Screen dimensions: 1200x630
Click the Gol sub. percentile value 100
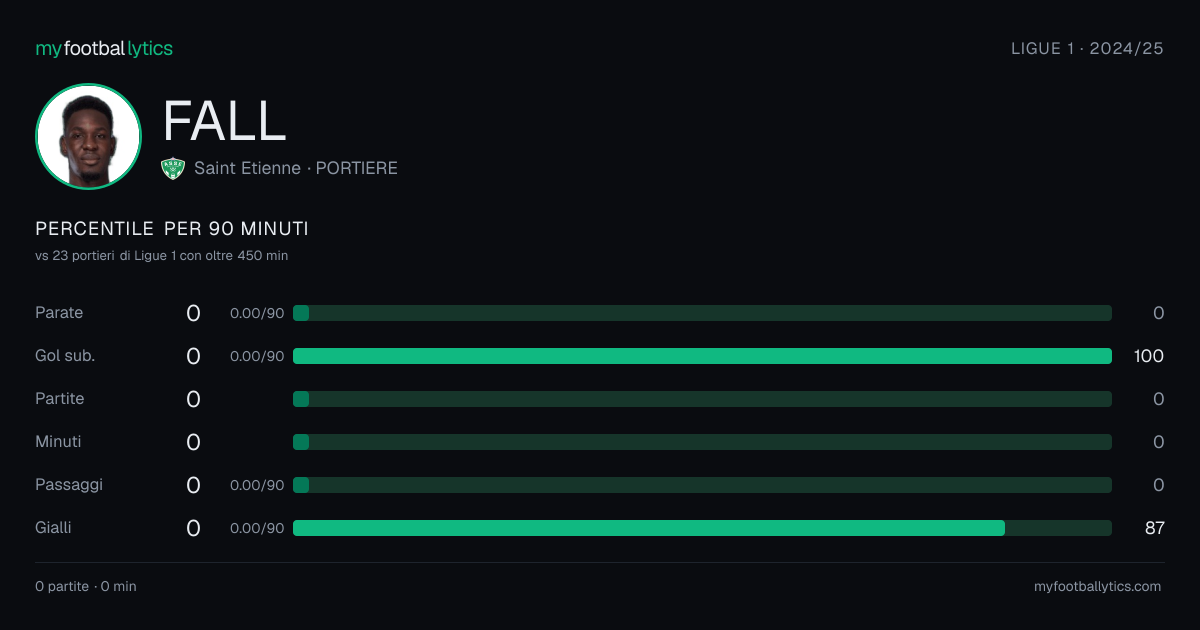click(1149, 356)
